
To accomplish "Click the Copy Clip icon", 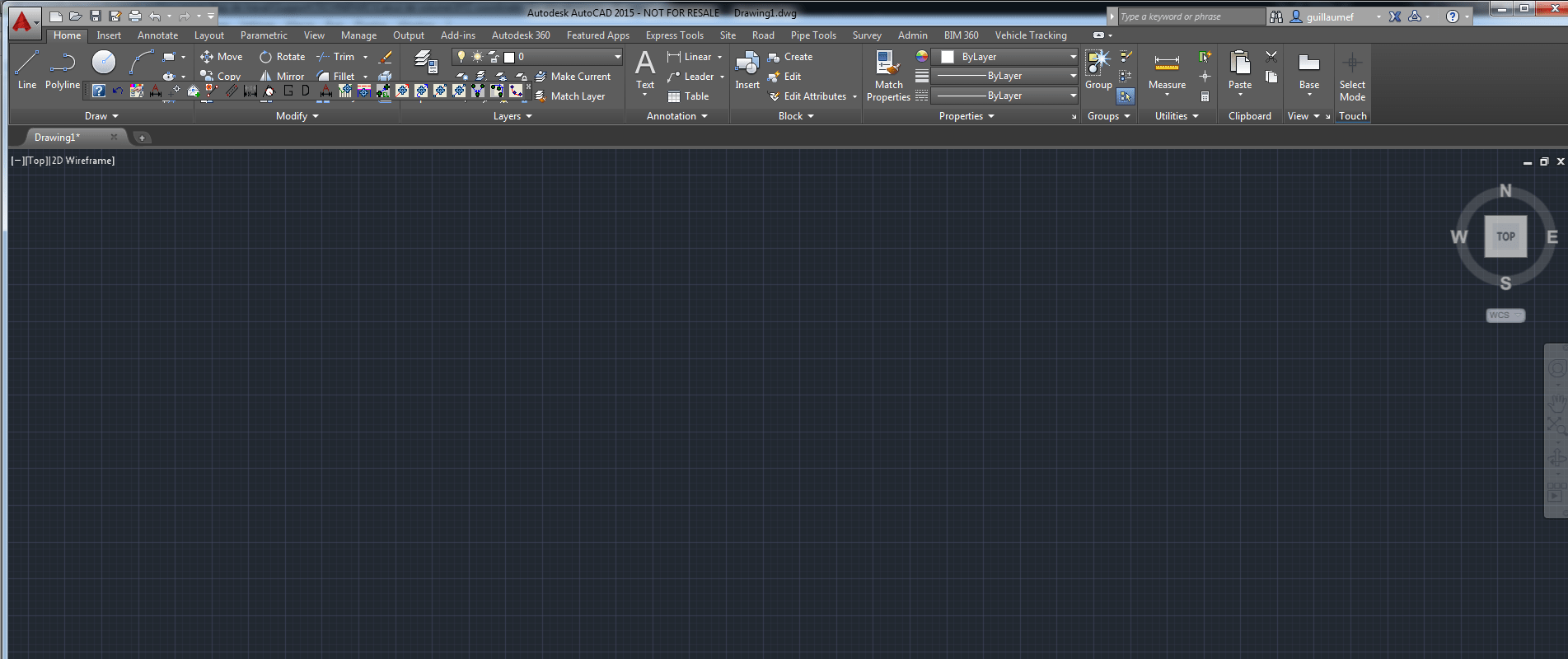I will click(1271, 77).
